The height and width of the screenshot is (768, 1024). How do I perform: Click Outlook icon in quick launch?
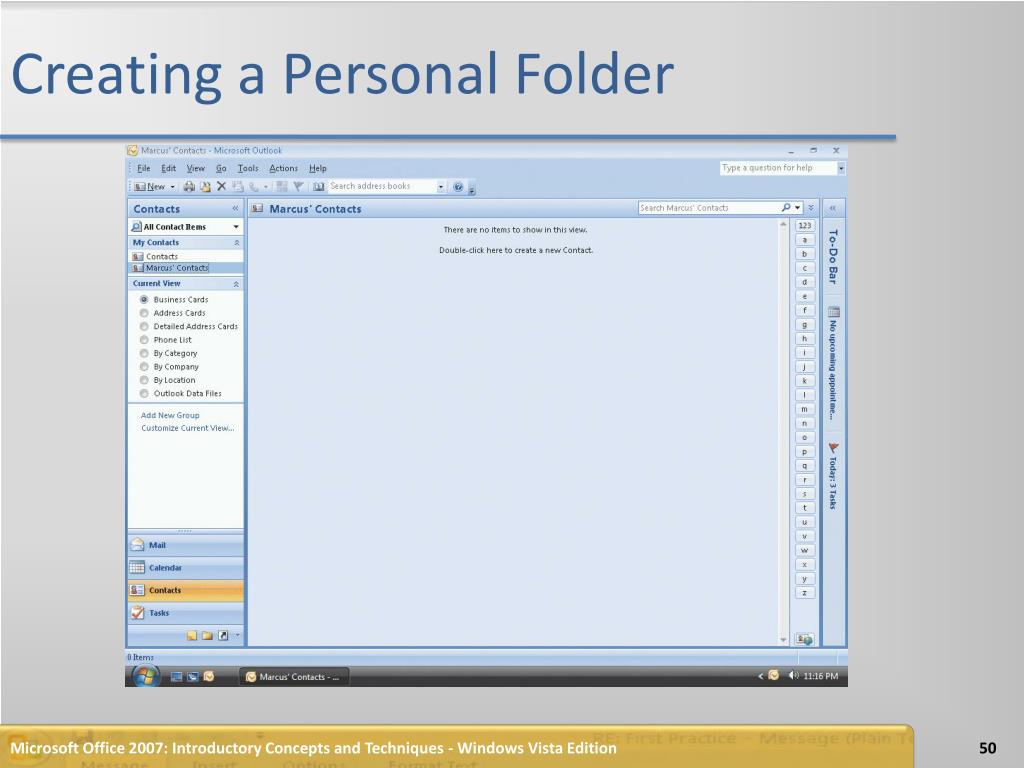point(209,677)
